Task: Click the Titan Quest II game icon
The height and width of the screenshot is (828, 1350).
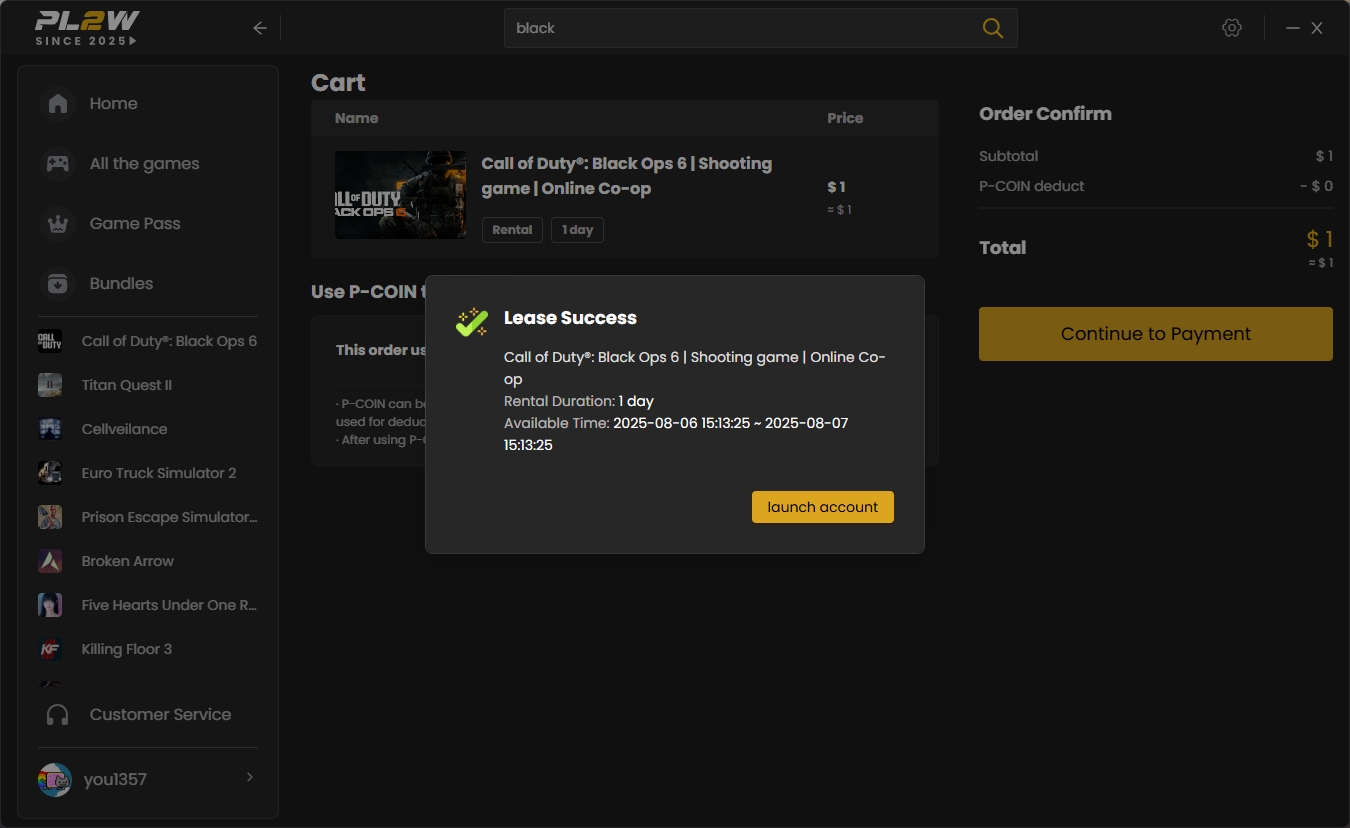Action: coord(50,385)
